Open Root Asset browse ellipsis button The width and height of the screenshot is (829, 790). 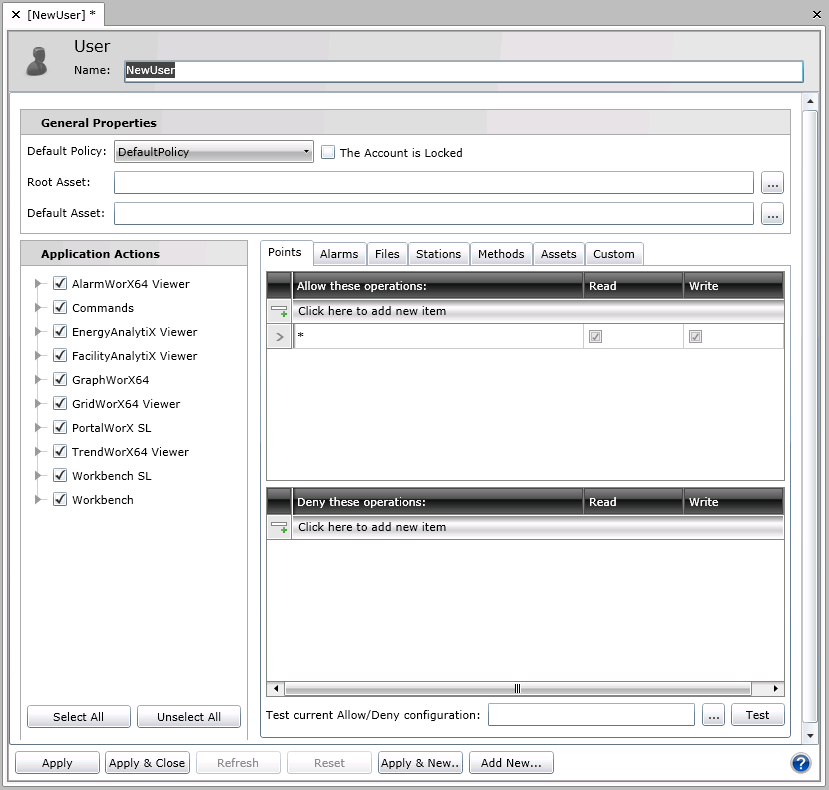coord(771,183)
